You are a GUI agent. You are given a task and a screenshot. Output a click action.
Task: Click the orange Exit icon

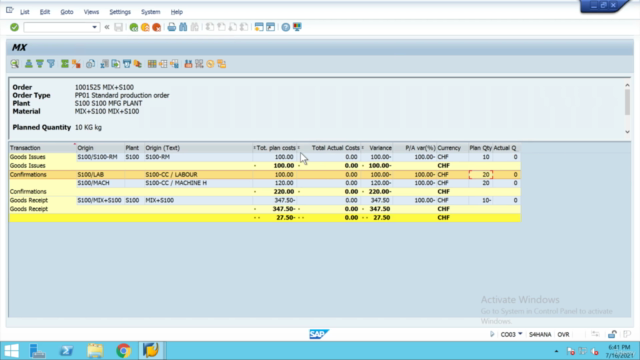(x=145, y=27)
